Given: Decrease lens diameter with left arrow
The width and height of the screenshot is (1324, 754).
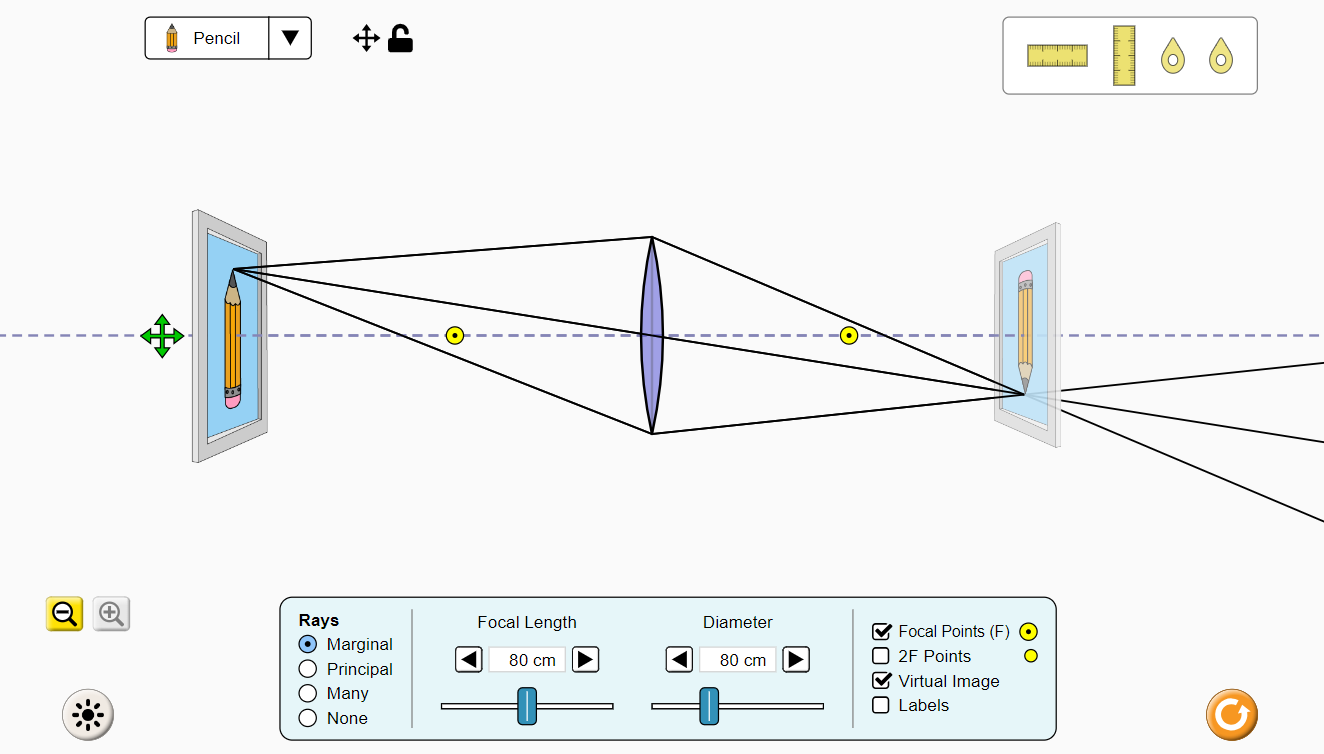Looking at the screenshot, I should click(679, 660).
